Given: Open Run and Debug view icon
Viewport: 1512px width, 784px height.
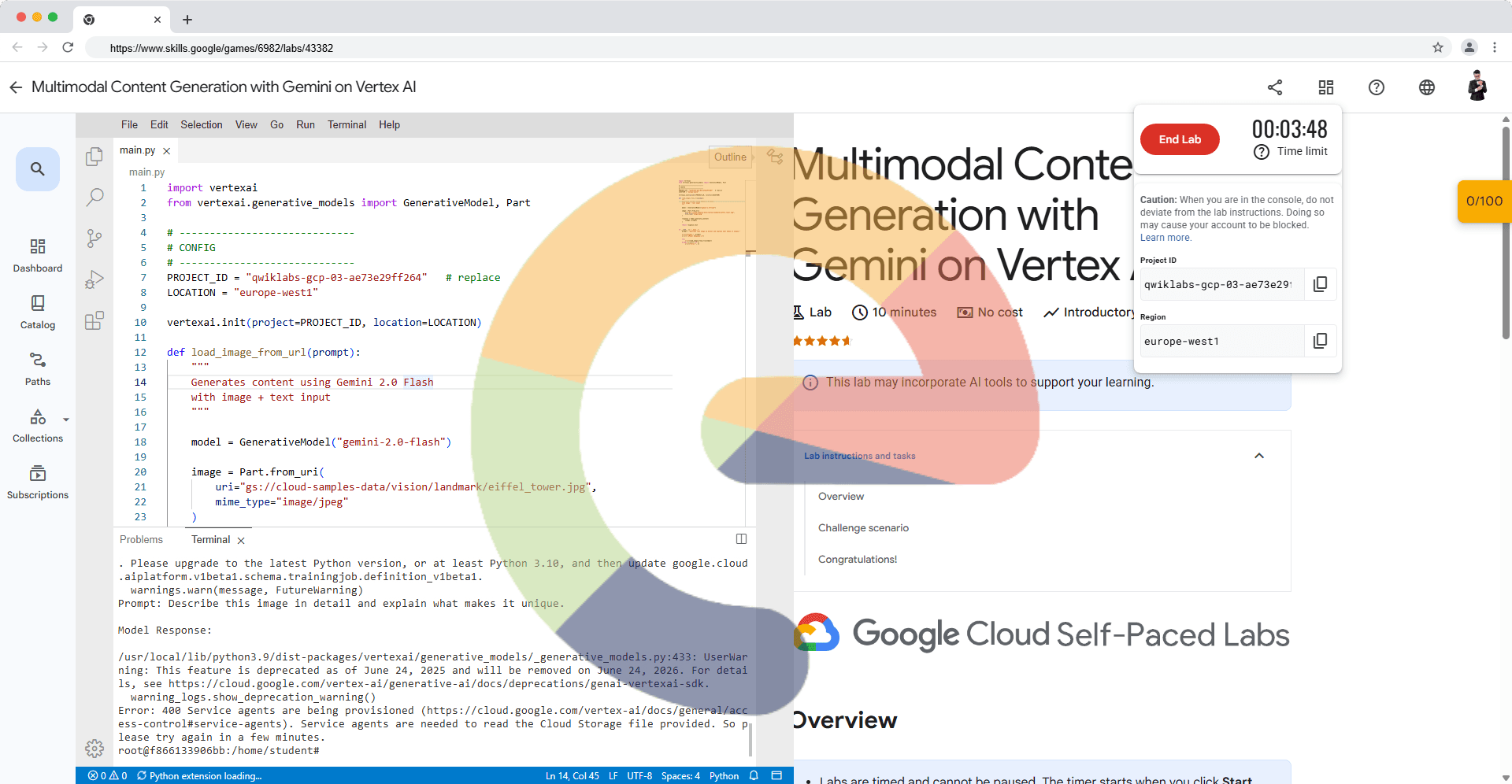Looking at the screenshot, I should click(94, 279).
